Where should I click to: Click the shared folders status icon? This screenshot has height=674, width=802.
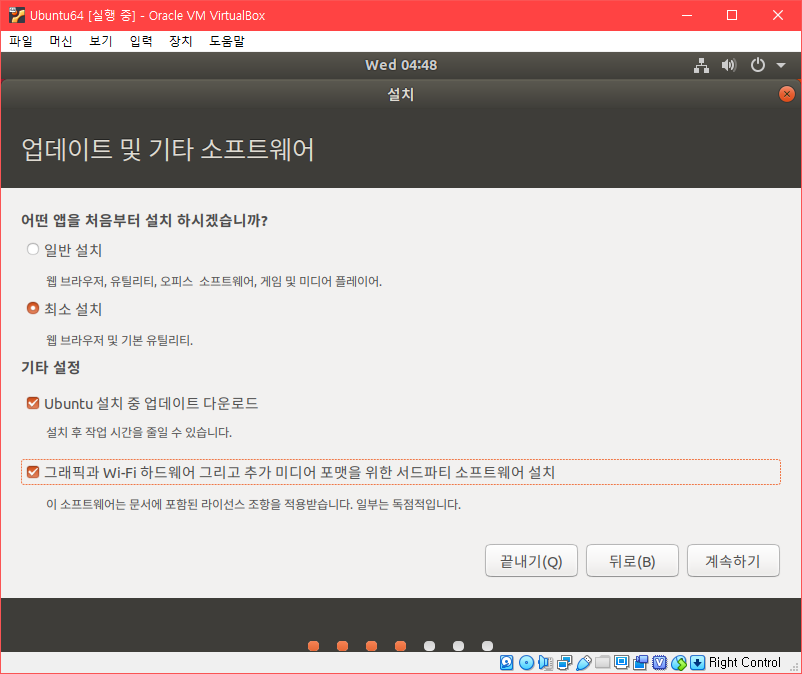tap(603, 662)
